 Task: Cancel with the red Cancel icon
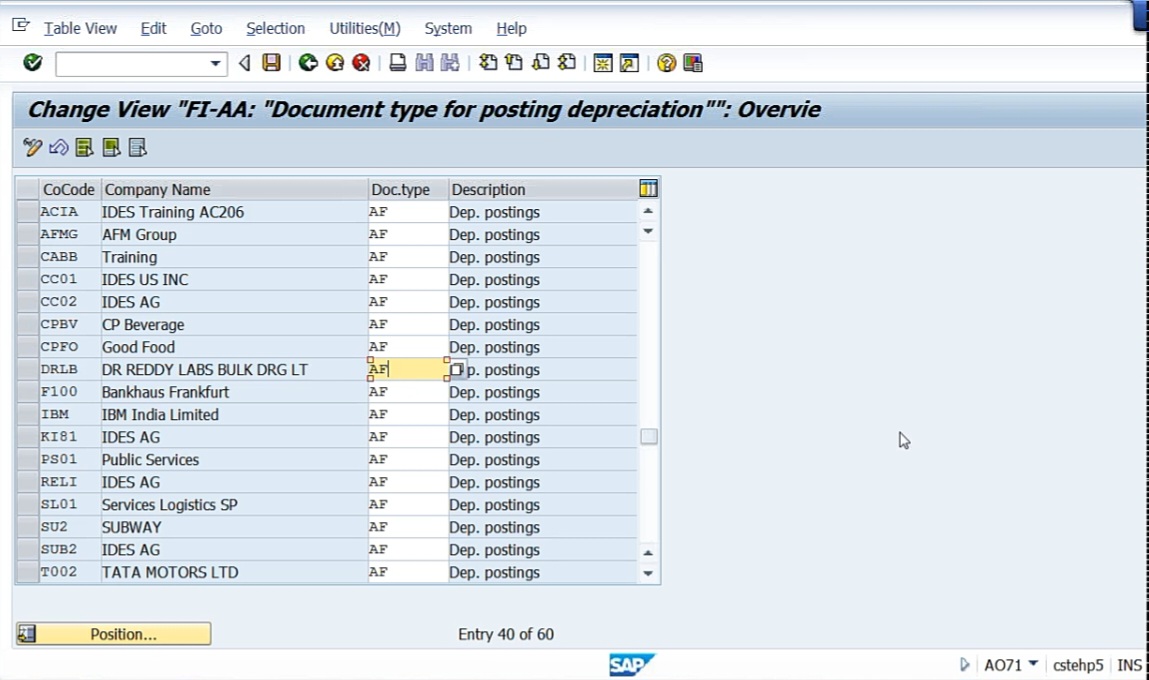coord(361,63)
